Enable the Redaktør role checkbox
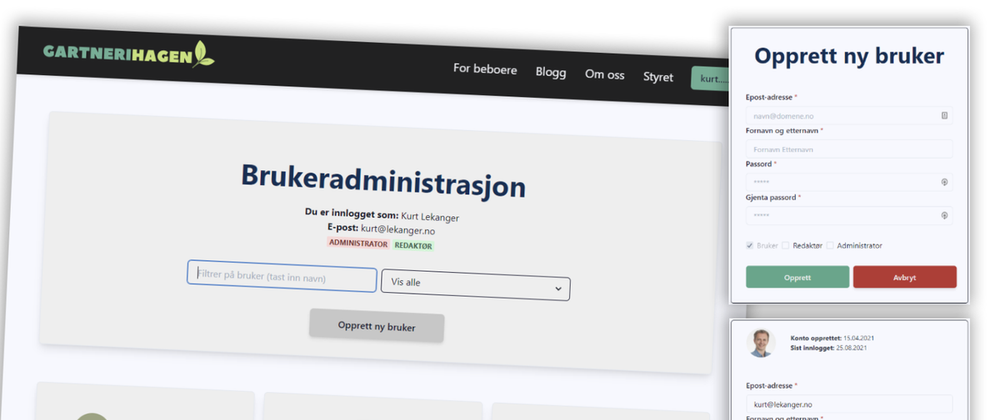1000x420 pixels. (x=786, y=245)
